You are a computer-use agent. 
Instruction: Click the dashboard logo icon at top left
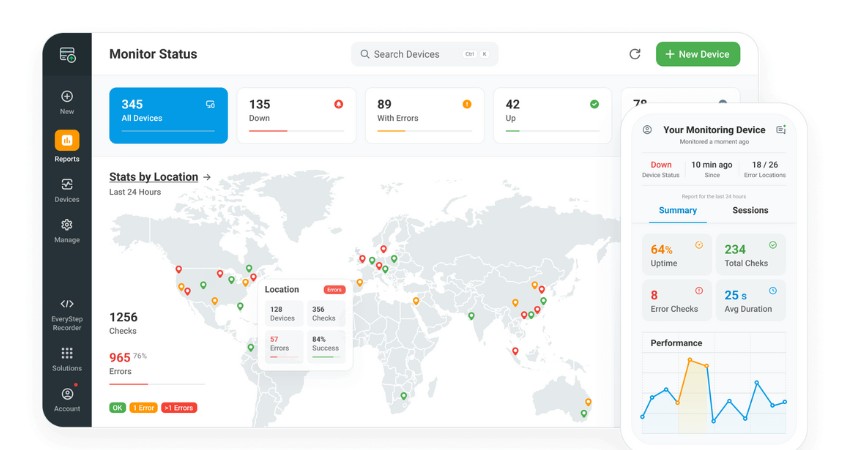coord(67,55)
